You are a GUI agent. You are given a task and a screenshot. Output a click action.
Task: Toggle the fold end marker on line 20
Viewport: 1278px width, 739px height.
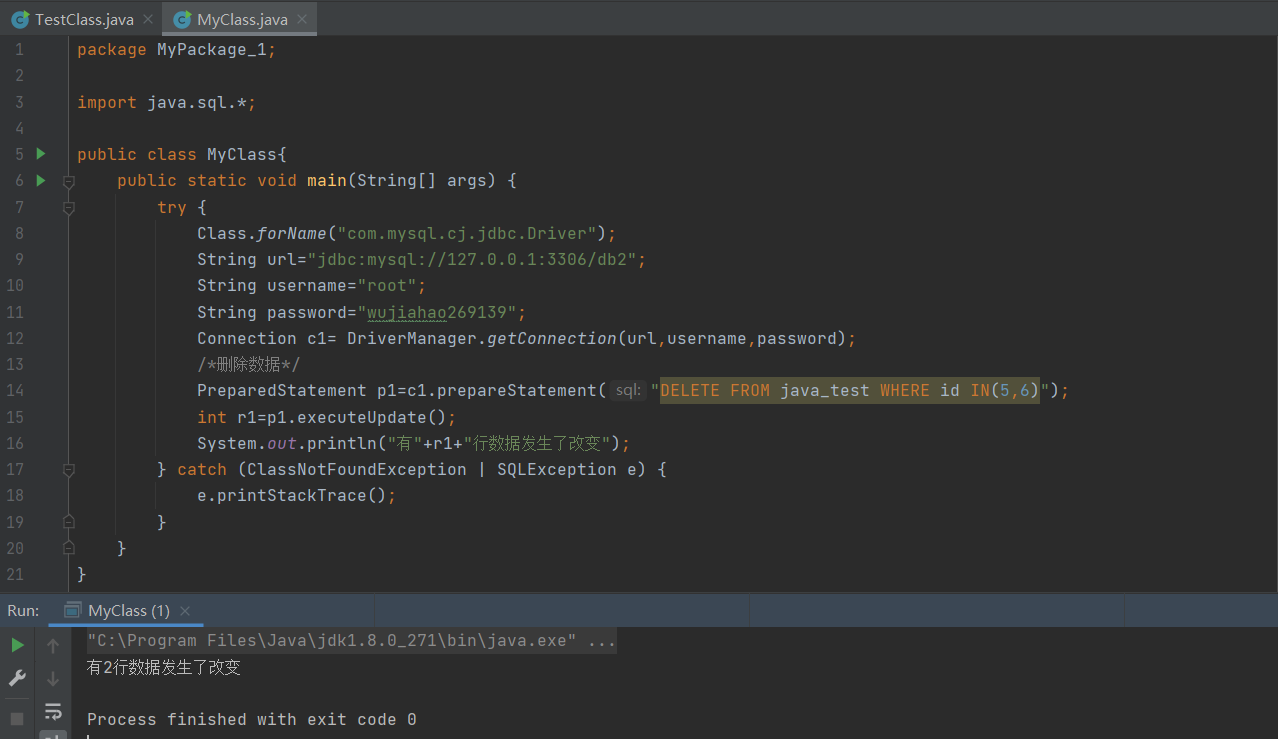click(x=68, y=548)
